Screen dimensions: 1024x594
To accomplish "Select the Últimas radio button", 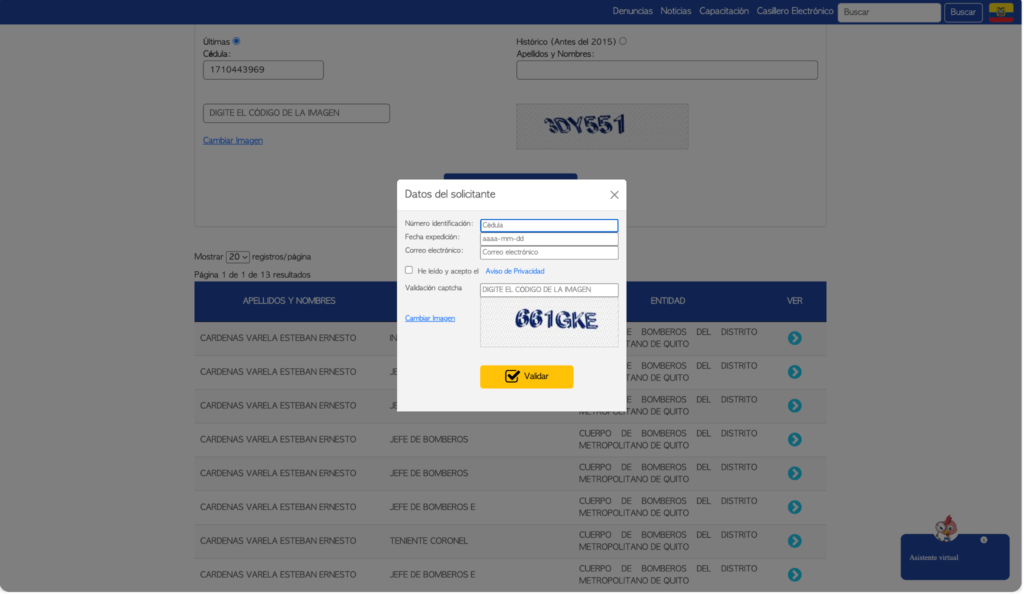I will click(x=236, y=41).
